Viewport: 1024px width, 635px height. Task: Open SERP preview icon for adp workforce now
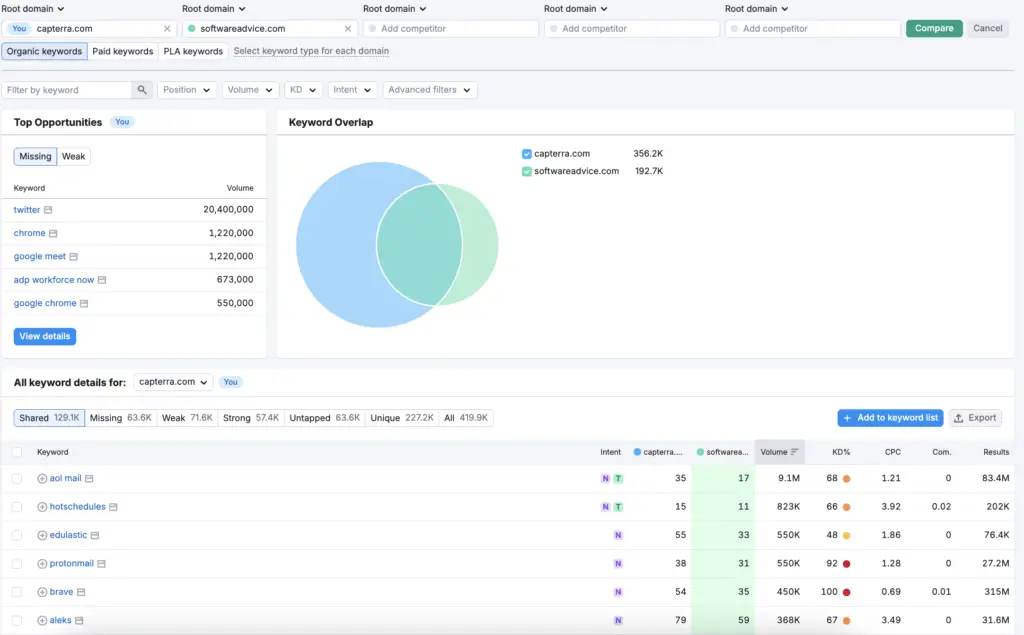click(102, 280)
